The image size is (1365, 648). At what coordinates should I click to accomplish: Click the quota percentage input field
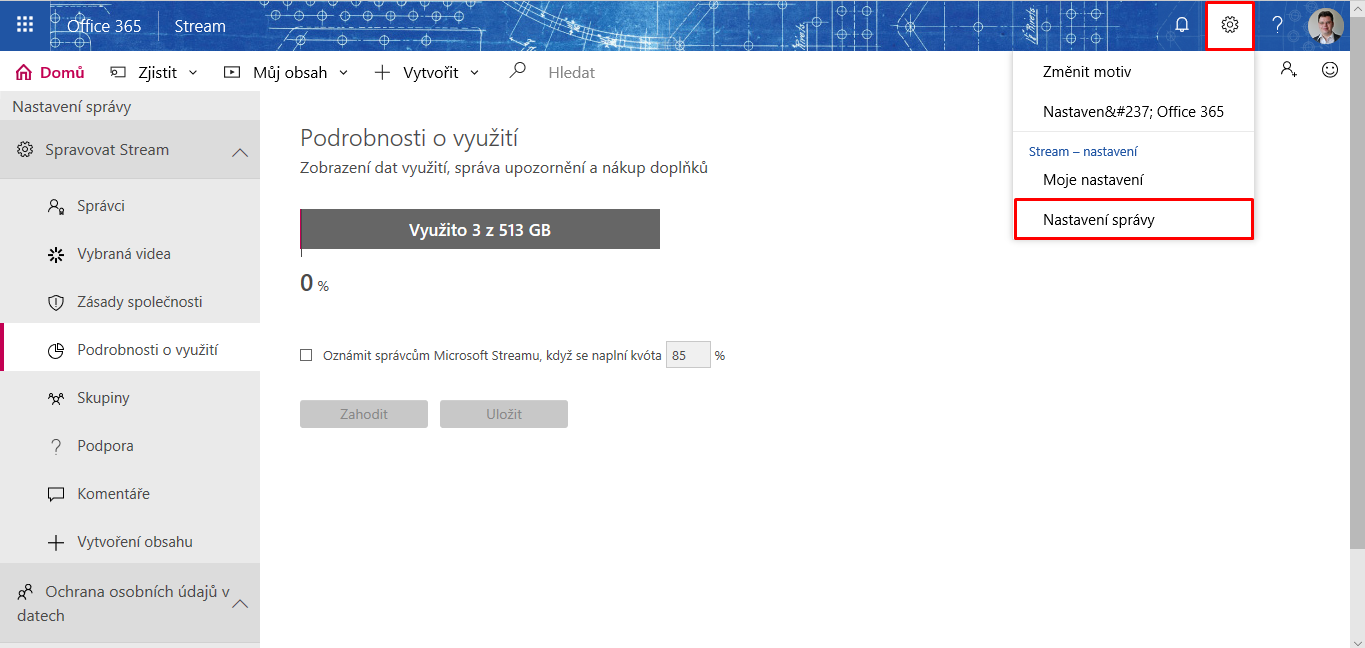688,355
